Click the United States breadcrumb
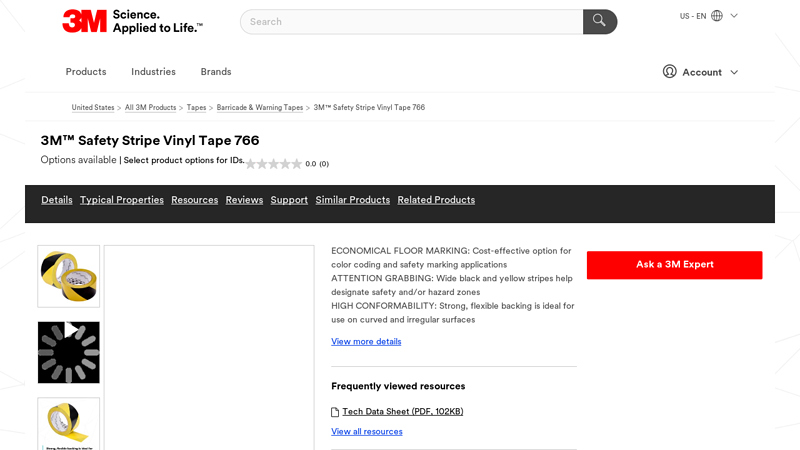Image resolution: width=800 pixels, height=450 pixels. [93, 108]
